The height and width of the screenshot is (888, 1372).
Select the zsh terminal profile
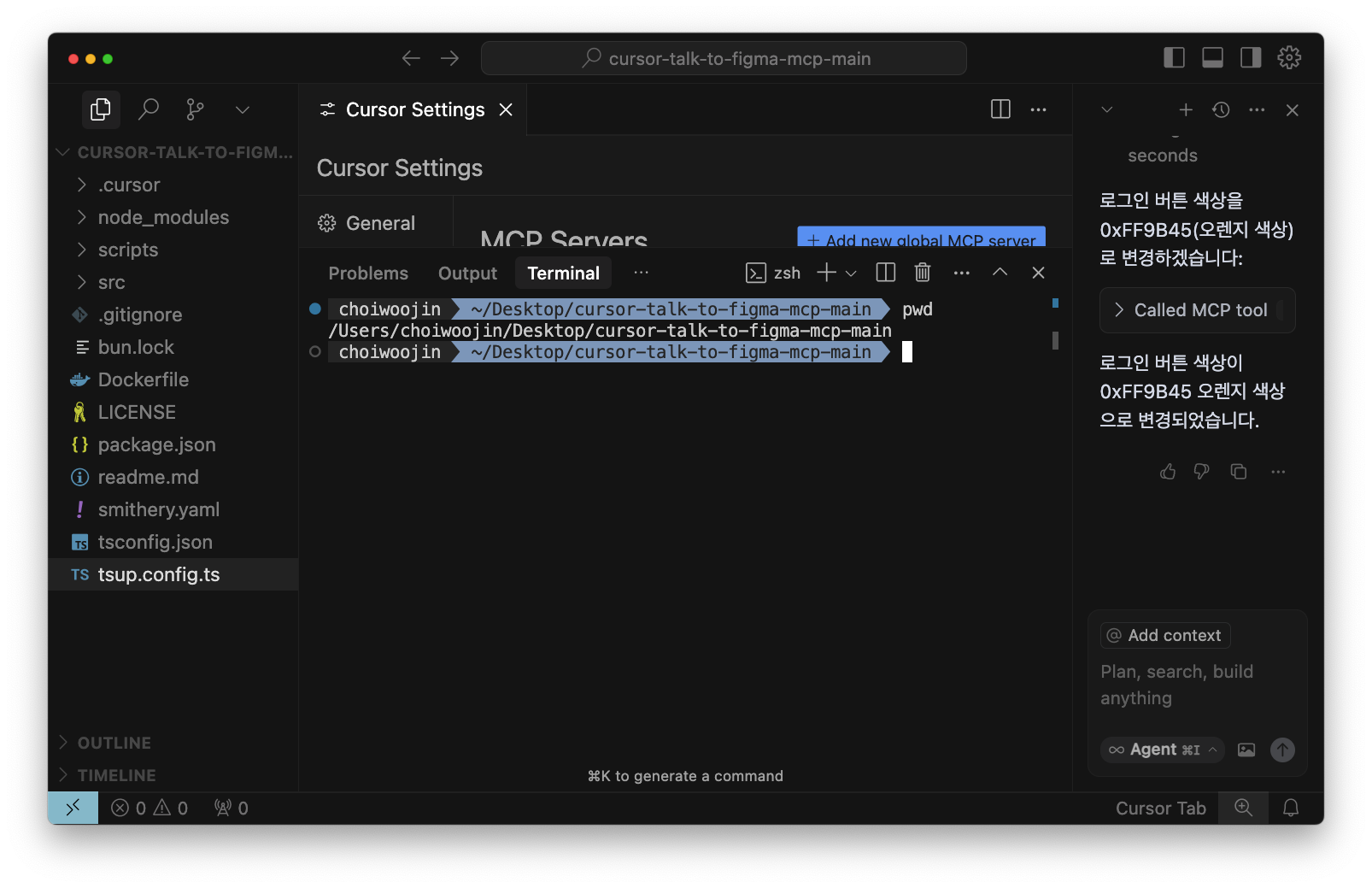[x=773, y=273]
